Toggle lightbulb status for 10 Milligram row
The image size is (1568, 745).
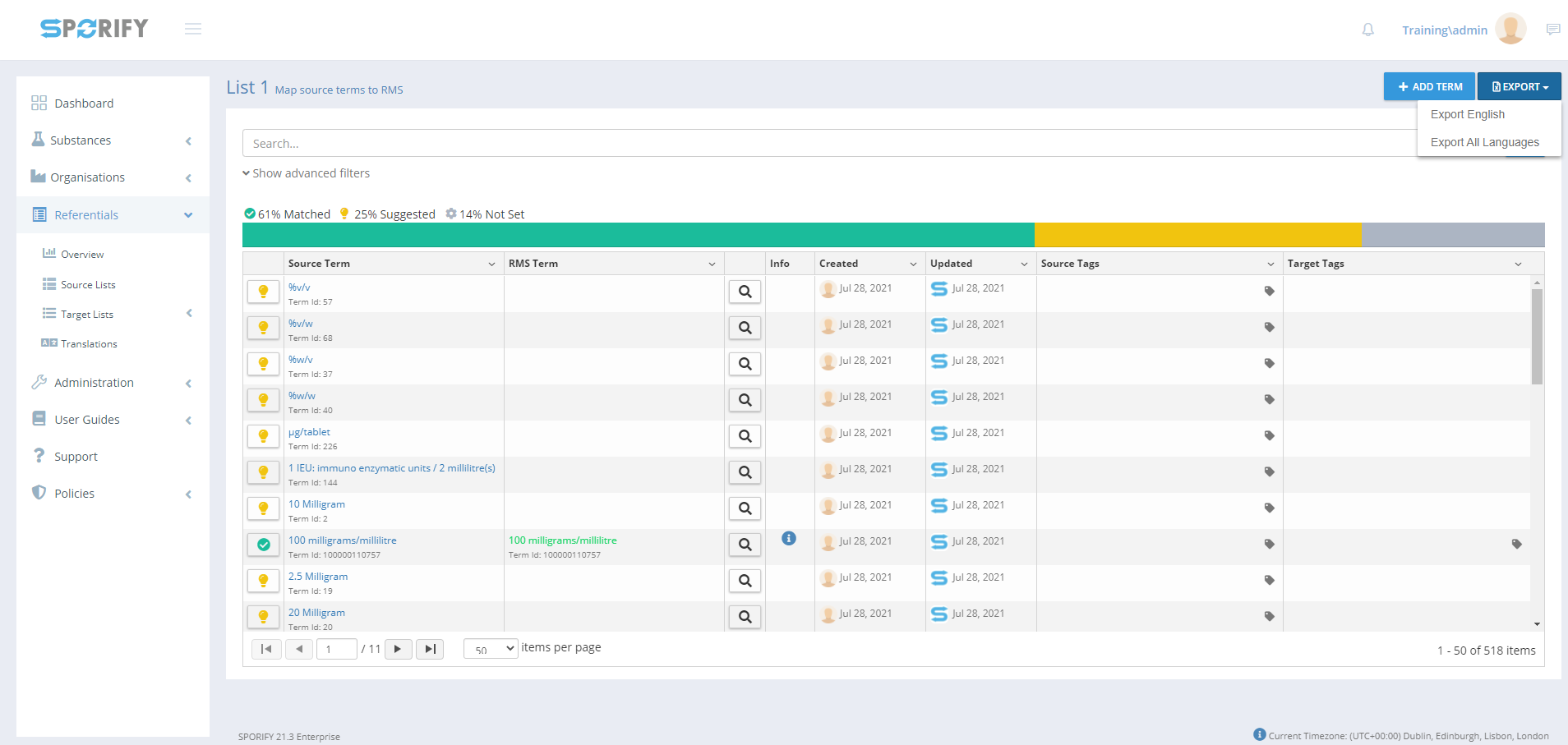tap(263, 508)
